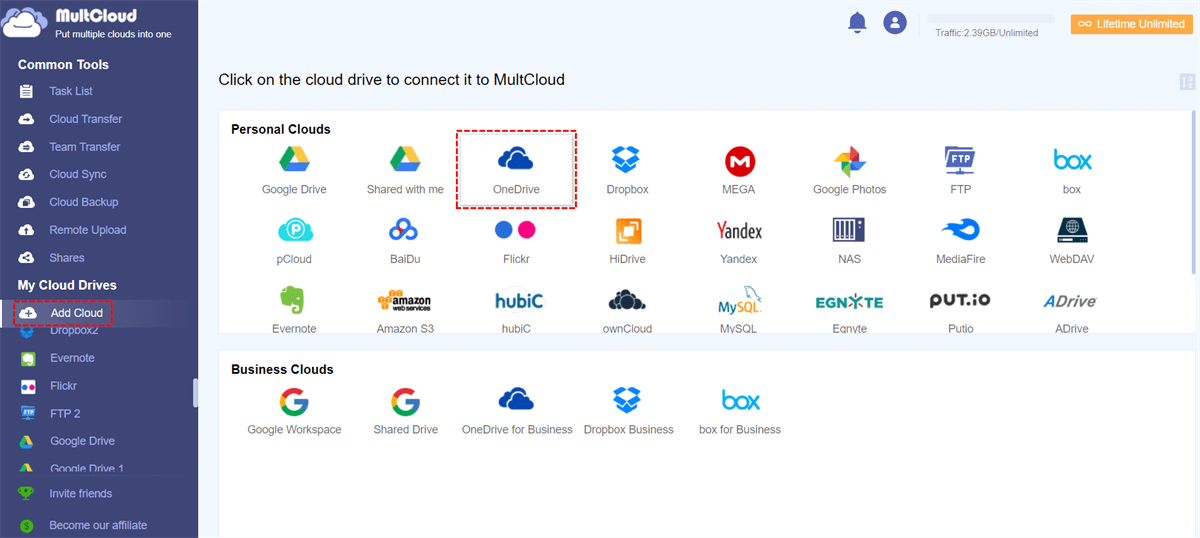The height and width of the screenshot is (538, 1200).
Task: Select Google Workspace business cloud
Action: click(x=294, y=402)
